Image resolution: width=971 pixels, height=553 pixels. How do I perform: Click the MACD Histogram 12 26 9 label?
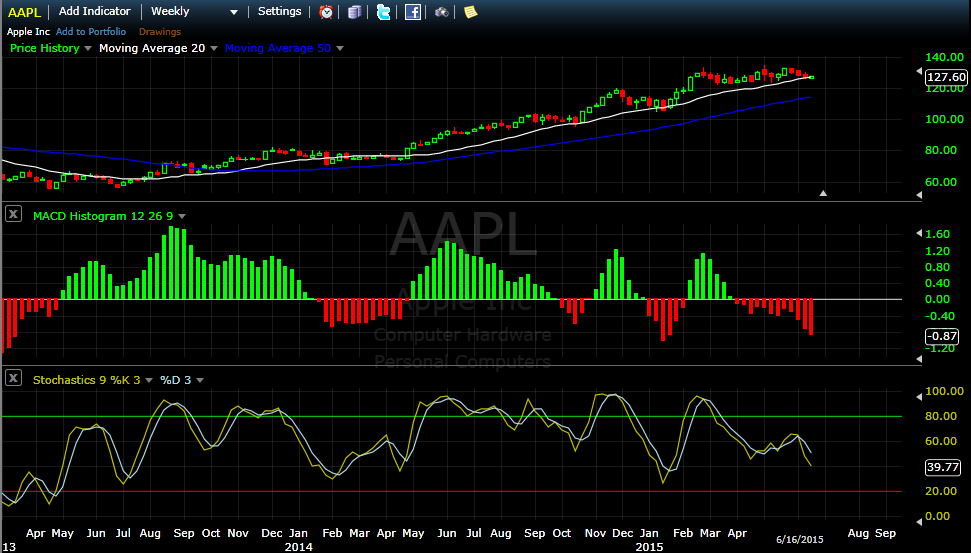(103, 216)
